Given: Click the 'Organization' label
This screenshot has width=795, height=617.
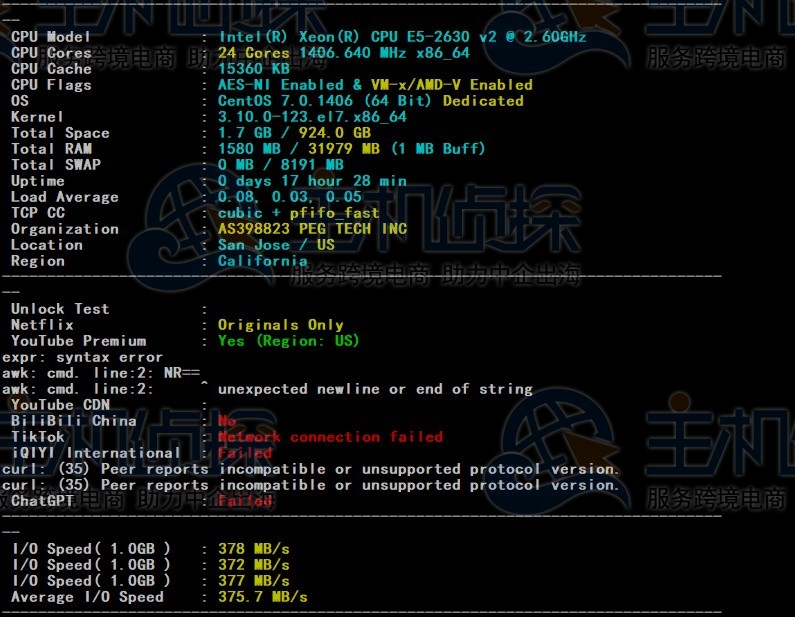Looking at the screenshot, I should pos(65,229).
